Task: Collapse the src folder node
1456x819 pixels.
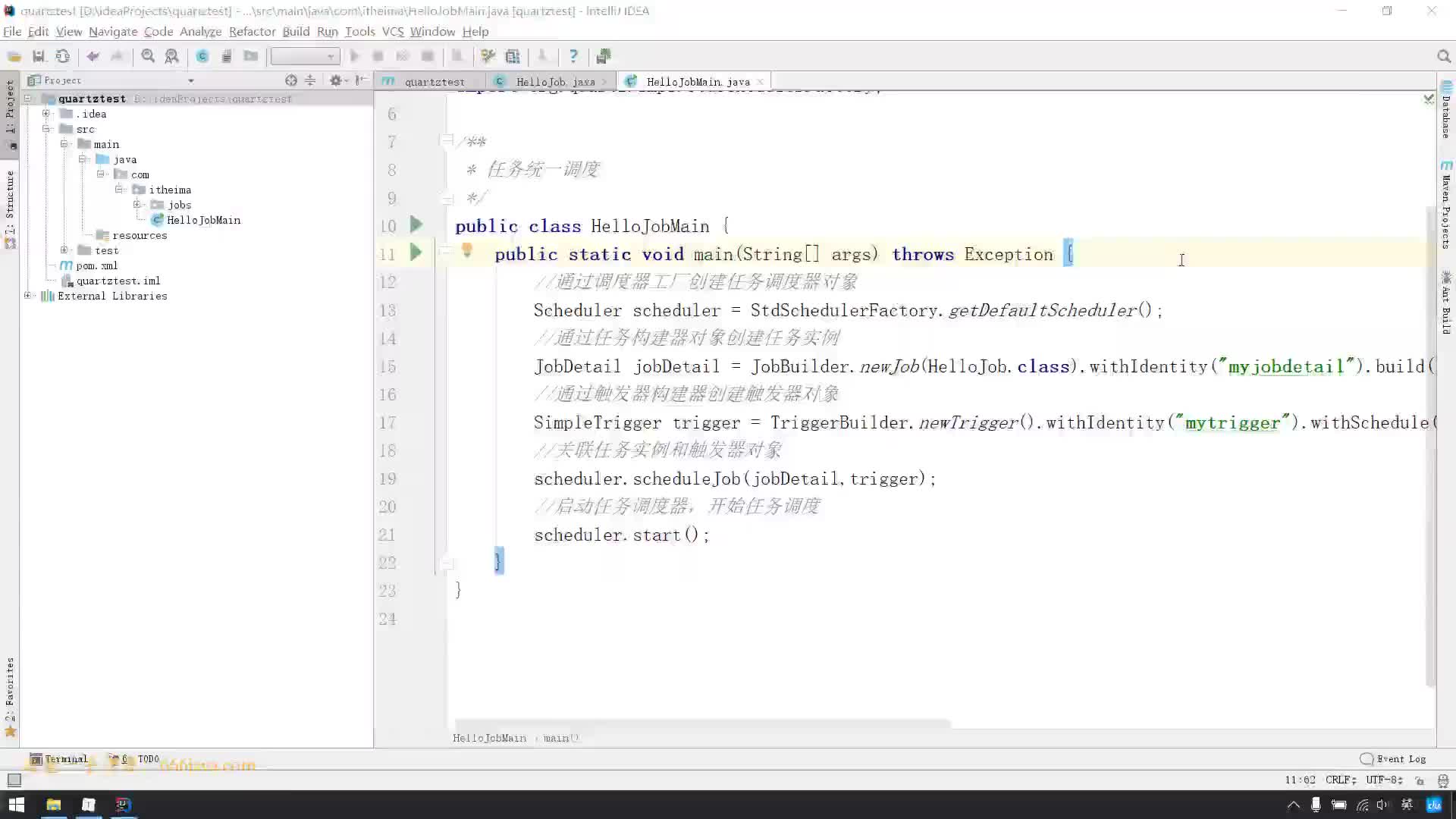Action: (x=46, y=129)
